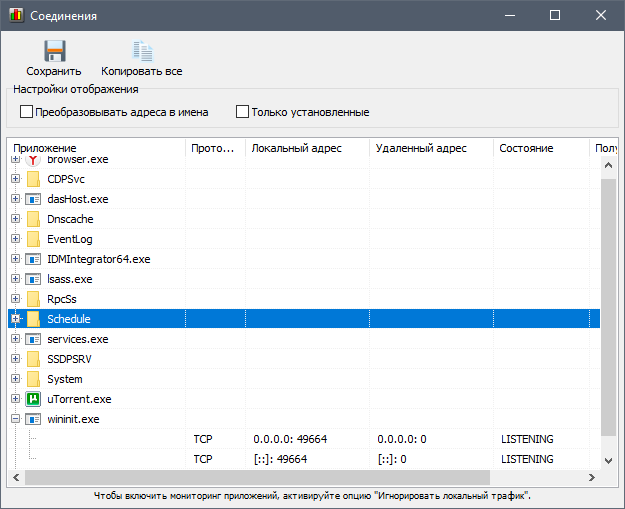The width and height of the screenshot is (625, 509).
Task: Expand the dasHost.exe tree node
Action: coord(16,198)
